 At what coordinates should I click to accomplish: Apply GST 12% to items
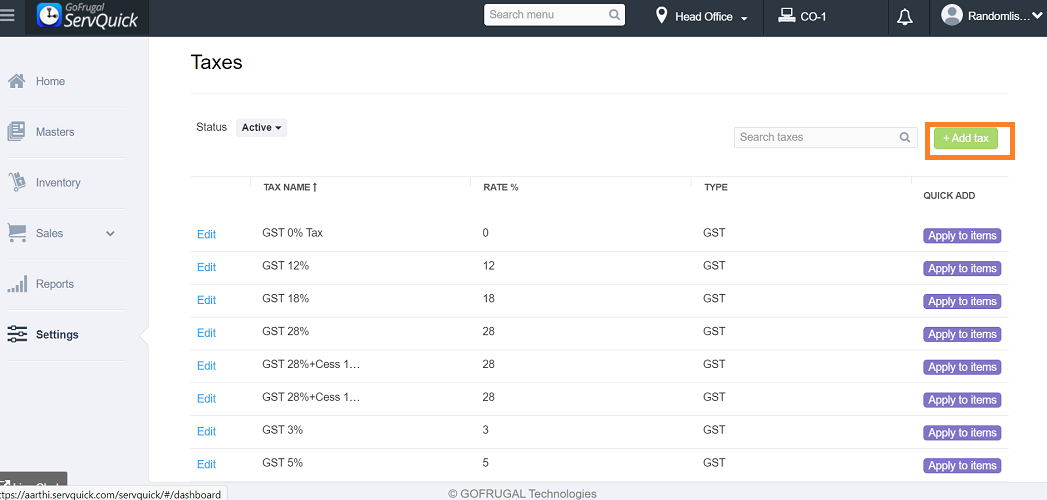[961, 269]
